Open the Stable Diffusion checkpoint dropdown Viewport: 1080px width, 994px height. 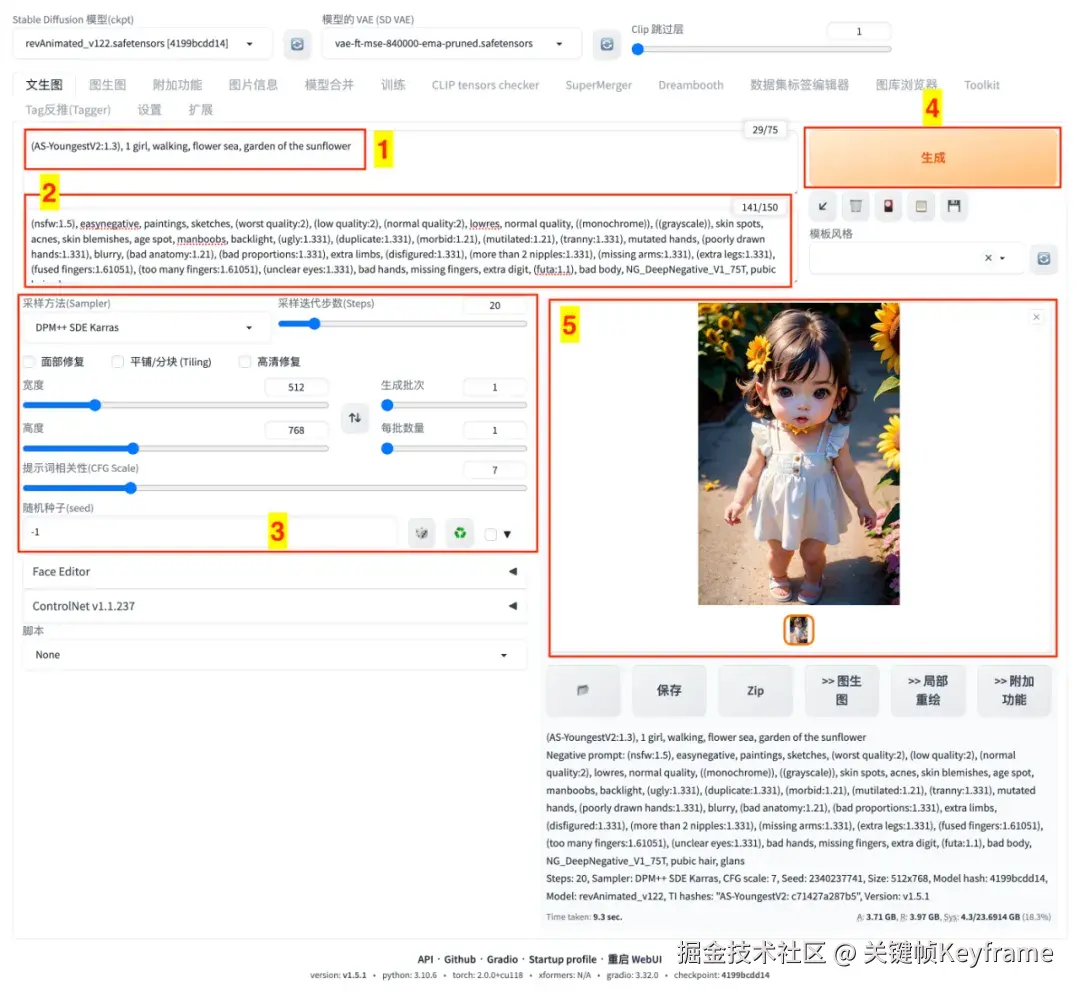(x=142, y=43)
